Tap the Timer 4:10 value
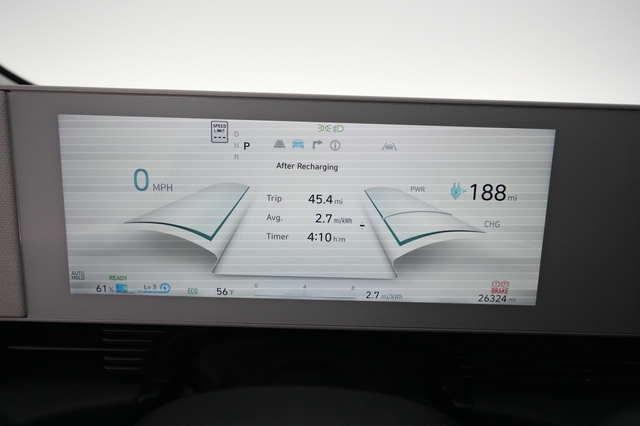The image size is (640, 426). (x=326, y=237)
